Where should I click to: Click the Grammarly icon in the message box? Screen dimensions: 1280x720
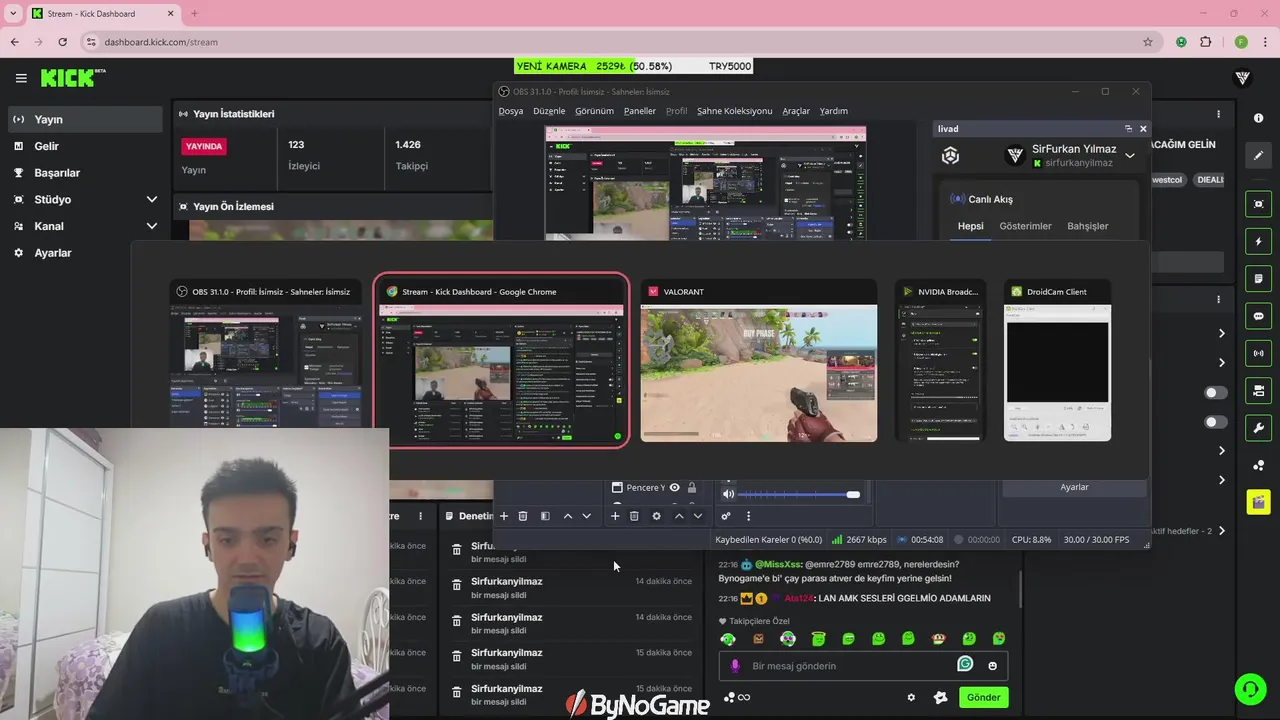coord(965,664)
